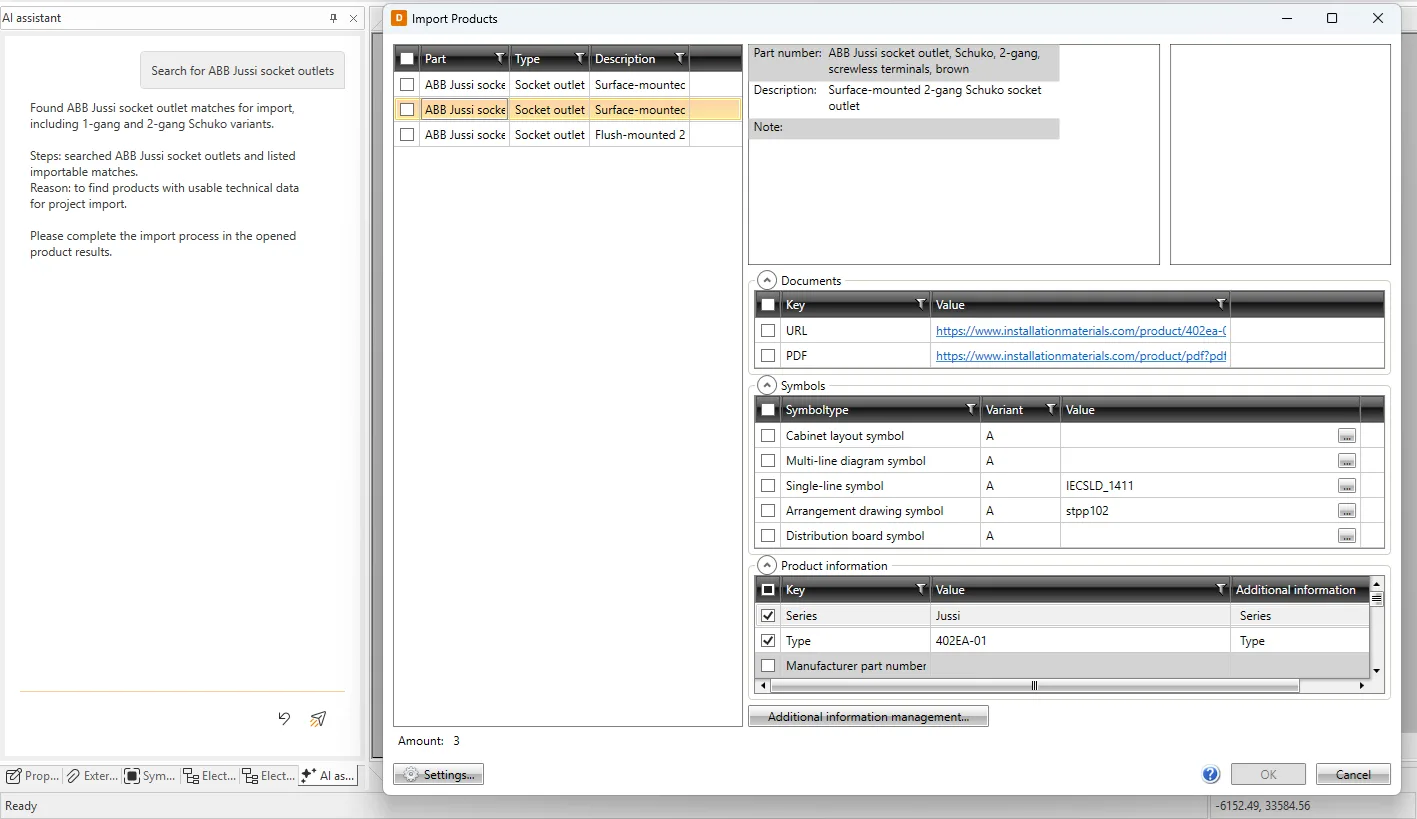Filter the Description column
This screenshot has width=1417, height=819.
coord(680,58)
